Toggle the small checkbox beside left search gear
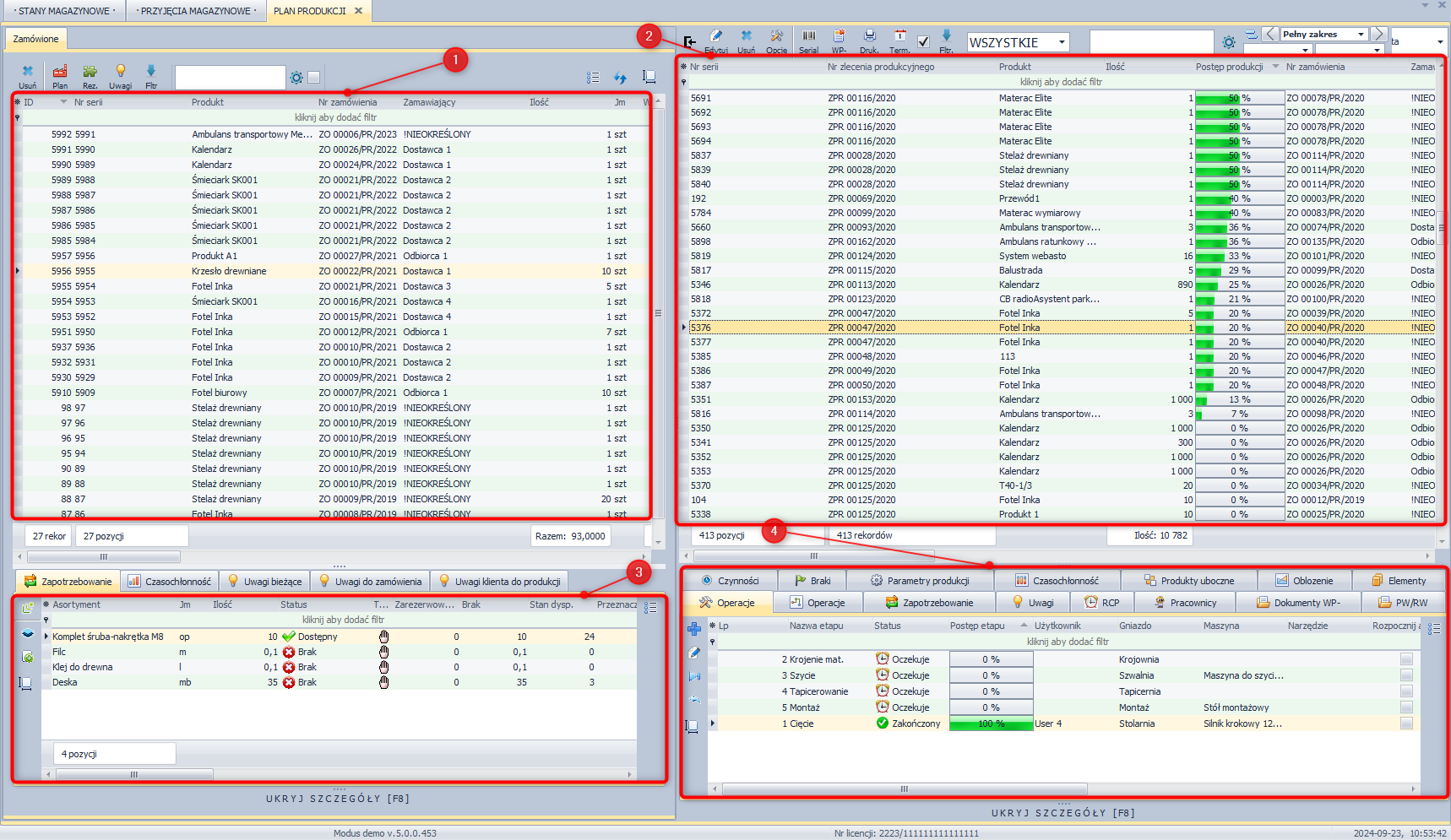Image resolution: width=1451 pixels, height=840 pixels. coord(314,78)
